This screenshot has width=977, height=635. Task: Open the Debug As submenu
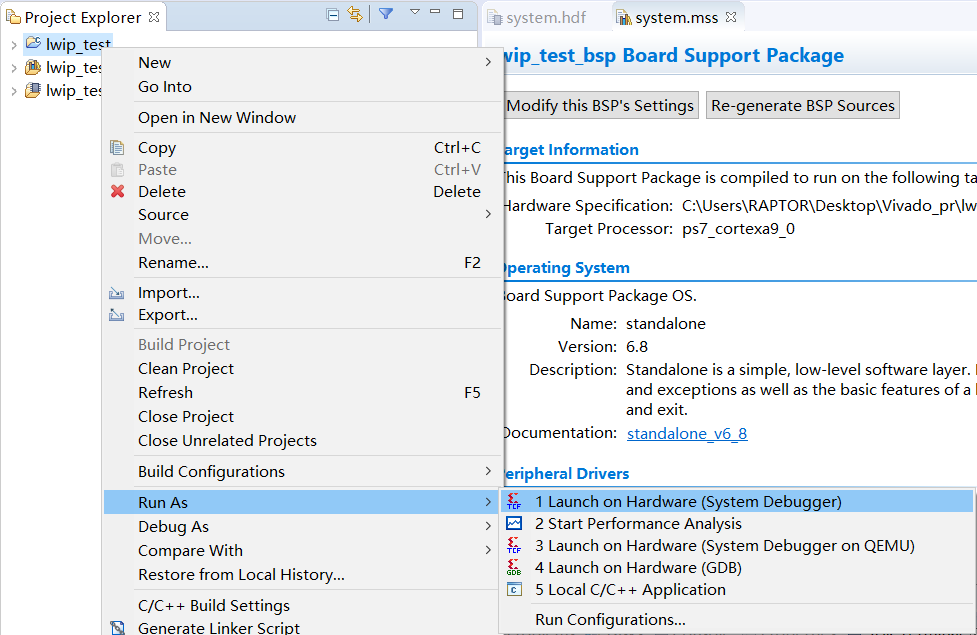pos(303,527)
